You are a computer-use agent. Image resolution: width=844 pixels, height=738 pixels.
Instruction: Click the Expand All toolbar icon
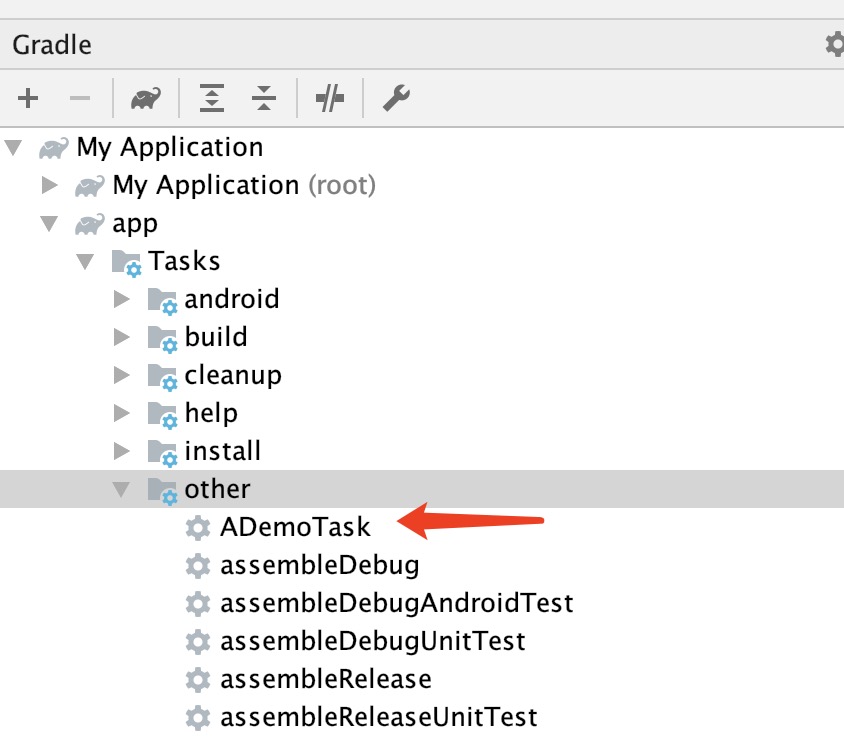212,98
